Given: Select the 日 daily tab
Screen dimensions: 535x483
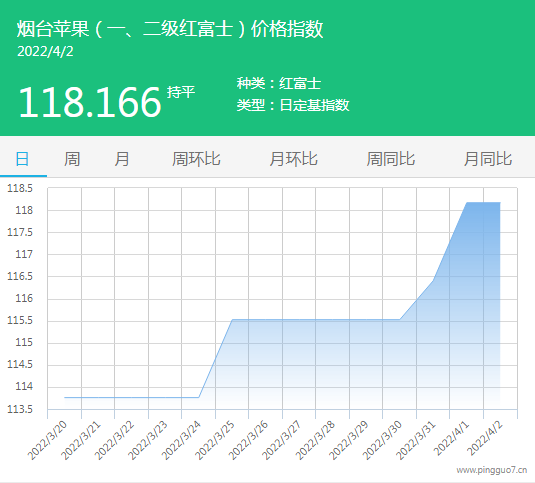Looking at the screenshot, I should pos(23,159).
